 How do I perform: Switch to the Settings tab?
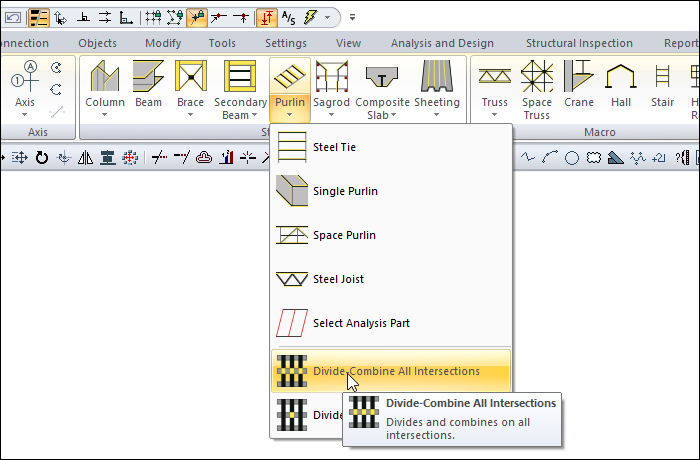[x=286, y=43]
